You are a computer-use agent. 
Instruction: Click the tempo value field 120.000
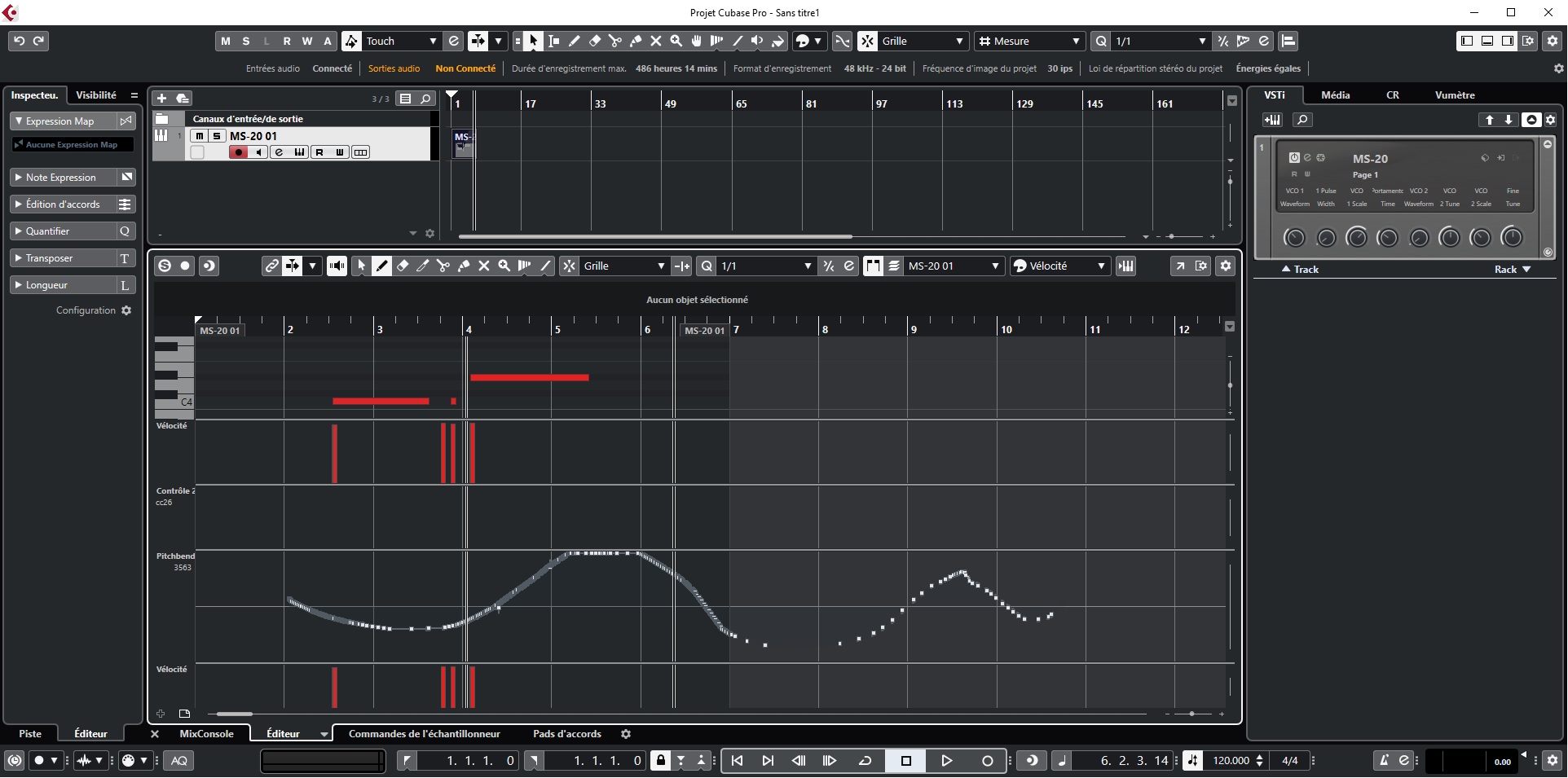coord(1231,761)
